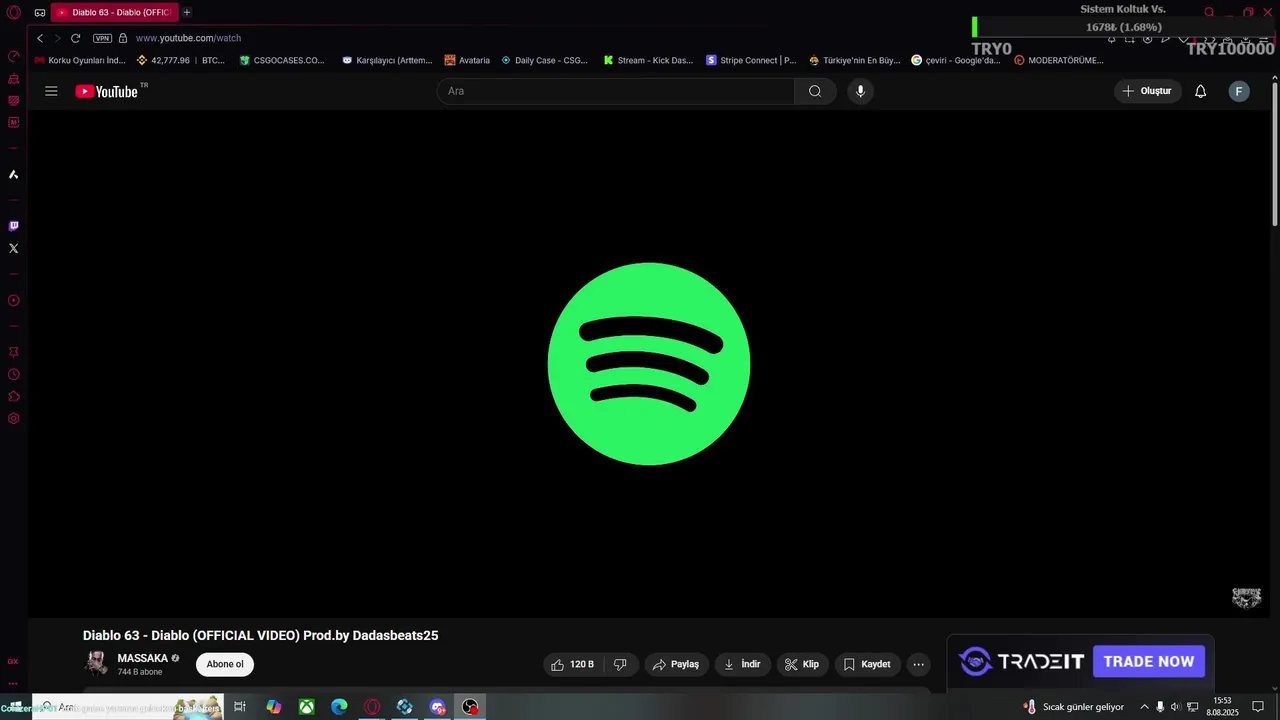Open the F account avatar menu
The width and height of the screenshot is (1280, 720).
[x=1239, y=91]
